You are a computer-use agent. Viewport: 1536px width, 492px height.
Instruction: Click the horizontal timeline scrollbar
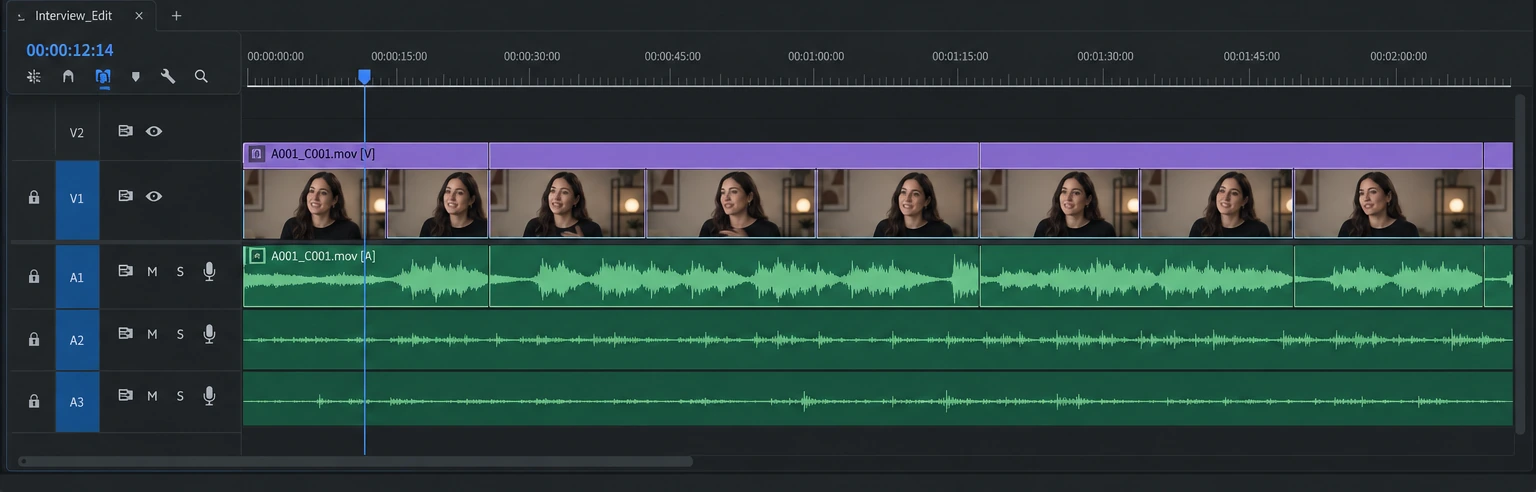(355, 462)
